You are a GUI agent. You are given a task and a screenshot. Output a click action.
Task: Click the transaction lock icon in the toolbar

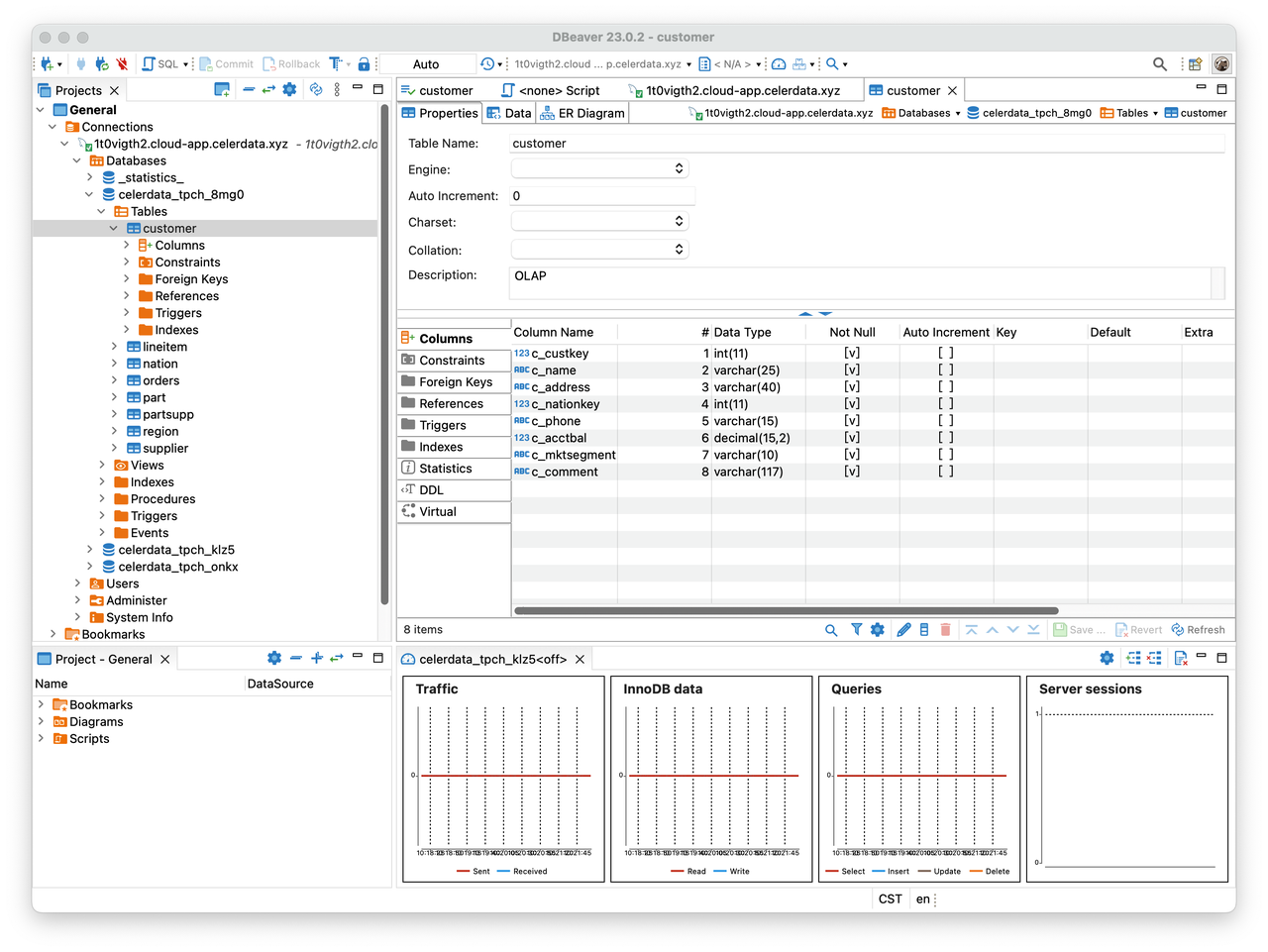[x=364, y=62]
